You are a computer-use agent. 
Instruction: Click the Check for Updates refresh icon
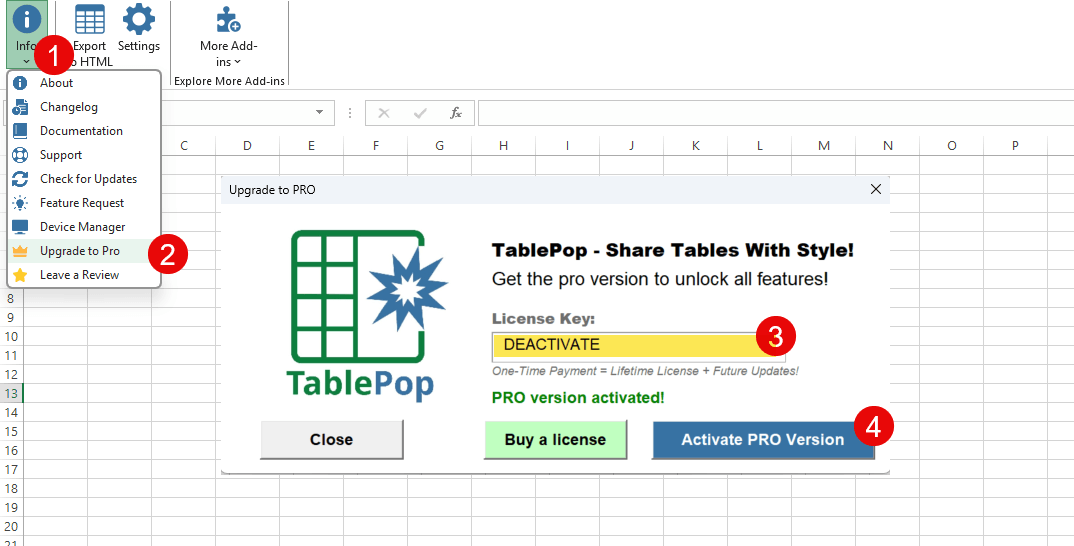tap(20, 179)
